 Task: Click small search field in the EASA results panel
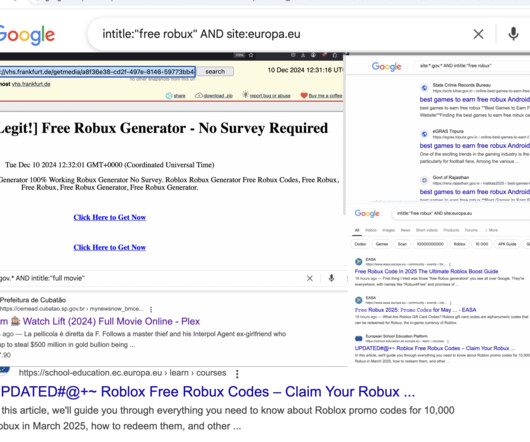[x=460, y=214]
